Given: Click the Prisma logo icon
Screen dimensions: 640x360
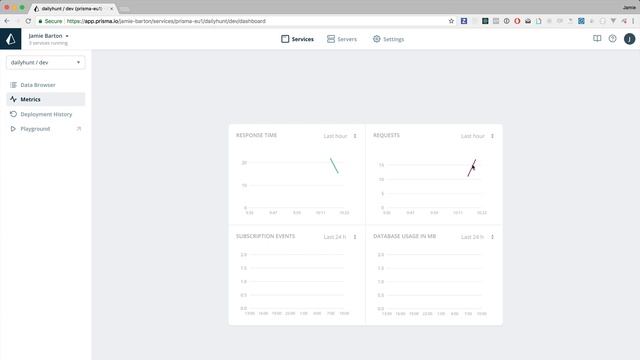Looking at the screenshot, I should pyautogui.click(x=11, y=39).
